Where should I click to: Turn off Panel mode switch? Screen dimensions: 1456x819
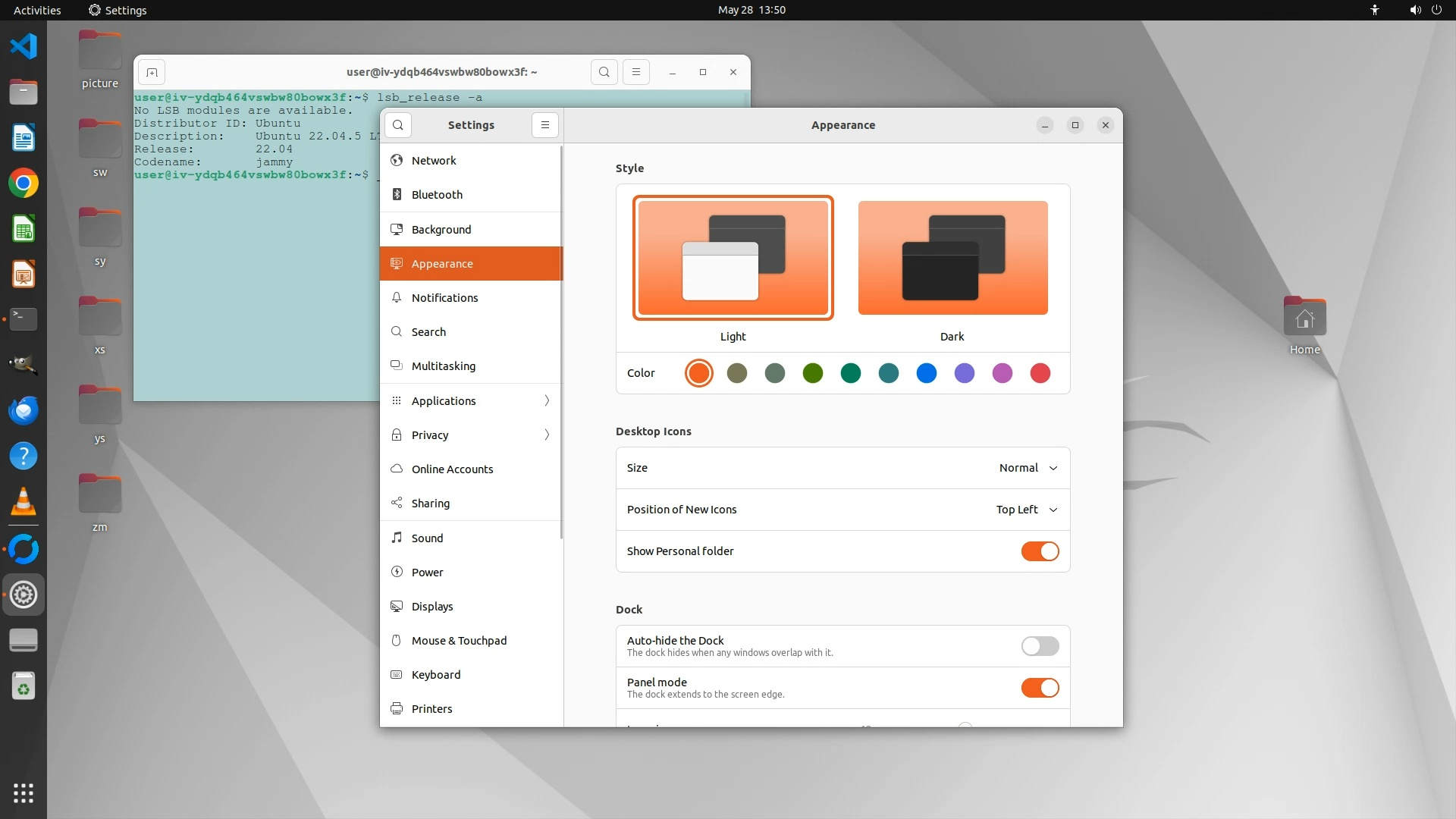click(1040, 688)
